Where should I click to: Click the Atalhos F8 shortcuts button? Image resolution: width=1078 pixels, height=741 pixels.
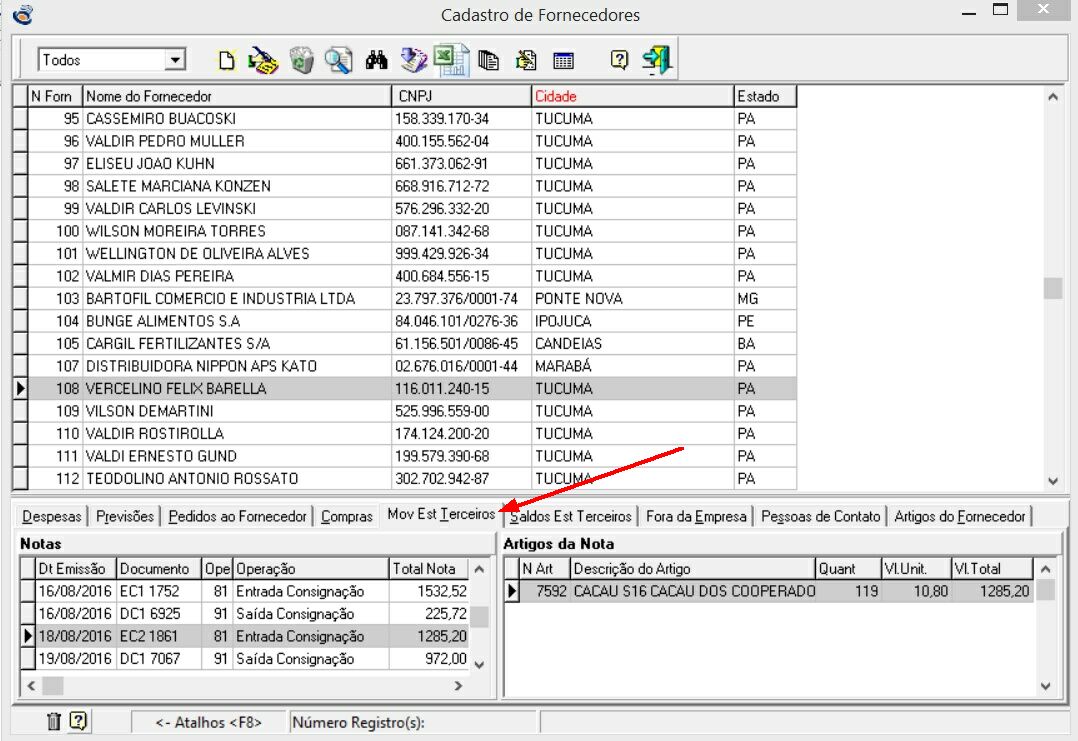209,722
